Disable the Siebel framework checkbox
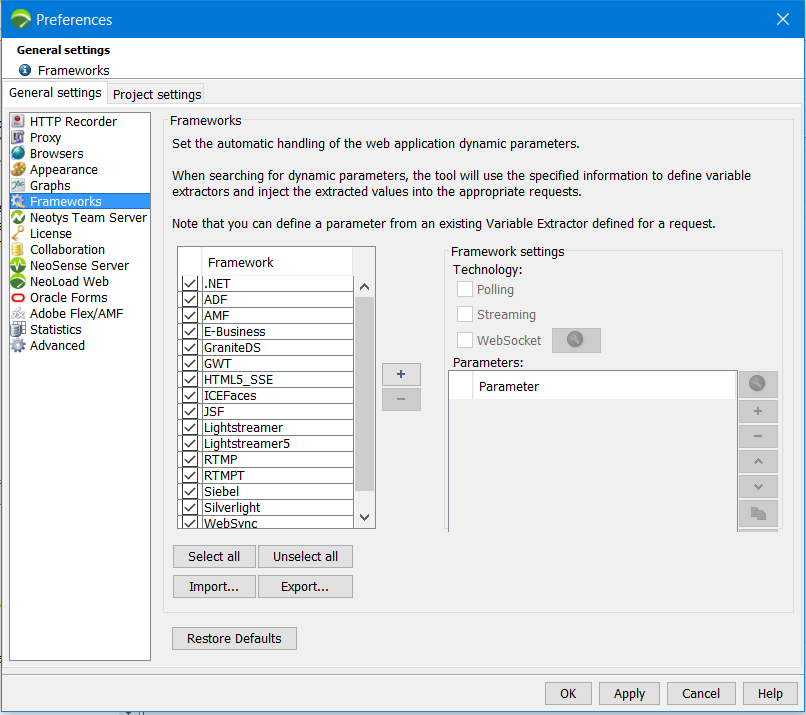 [189, 492]
